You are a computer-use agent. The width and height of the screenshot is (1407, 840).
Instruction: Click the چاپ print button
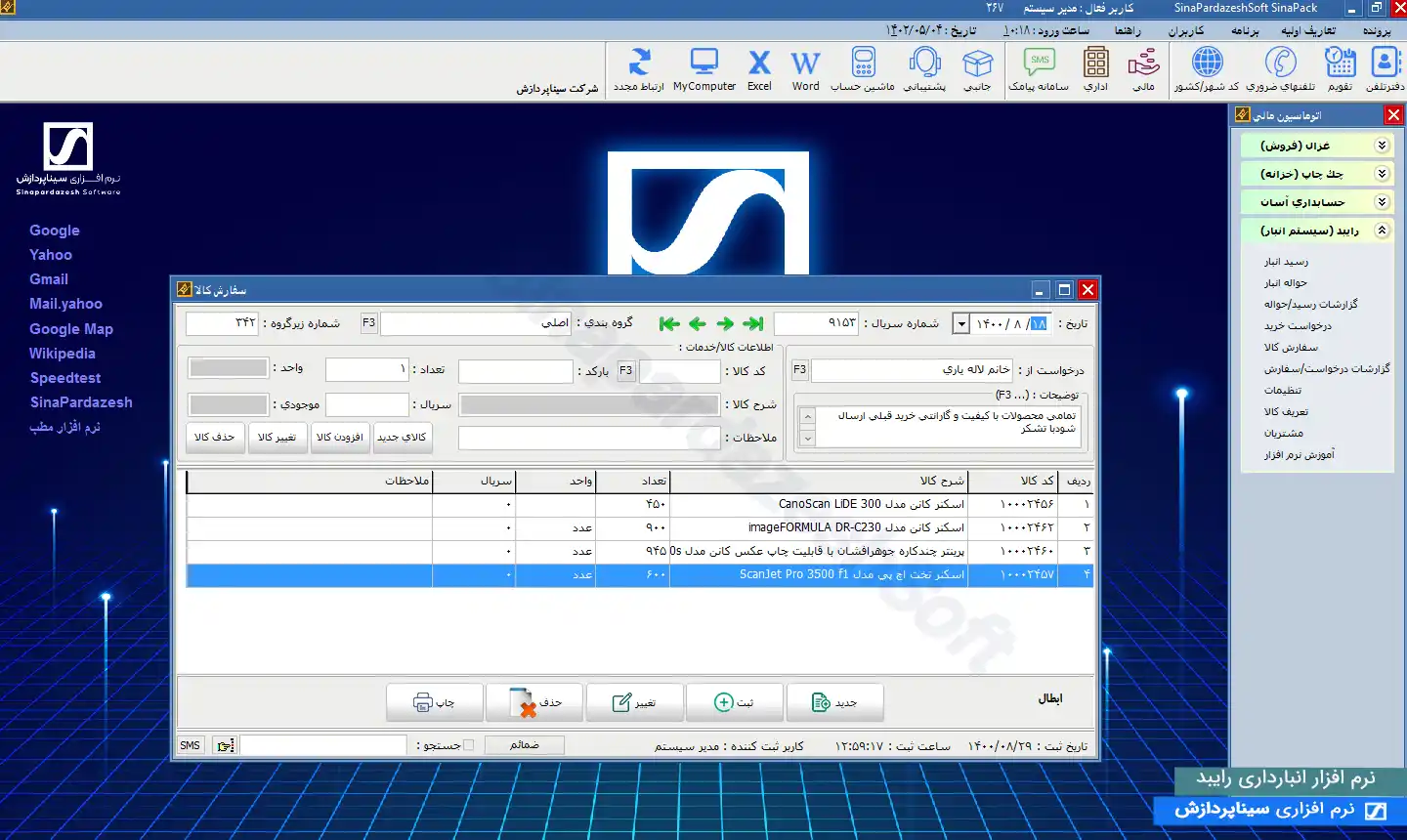coord(435,702)
